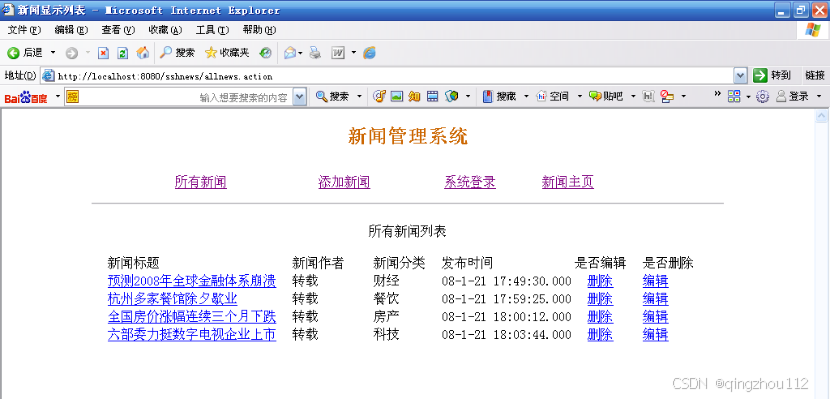
Task: Open the Favorites (收藏夹) star button
Action: tap(227, 52)
